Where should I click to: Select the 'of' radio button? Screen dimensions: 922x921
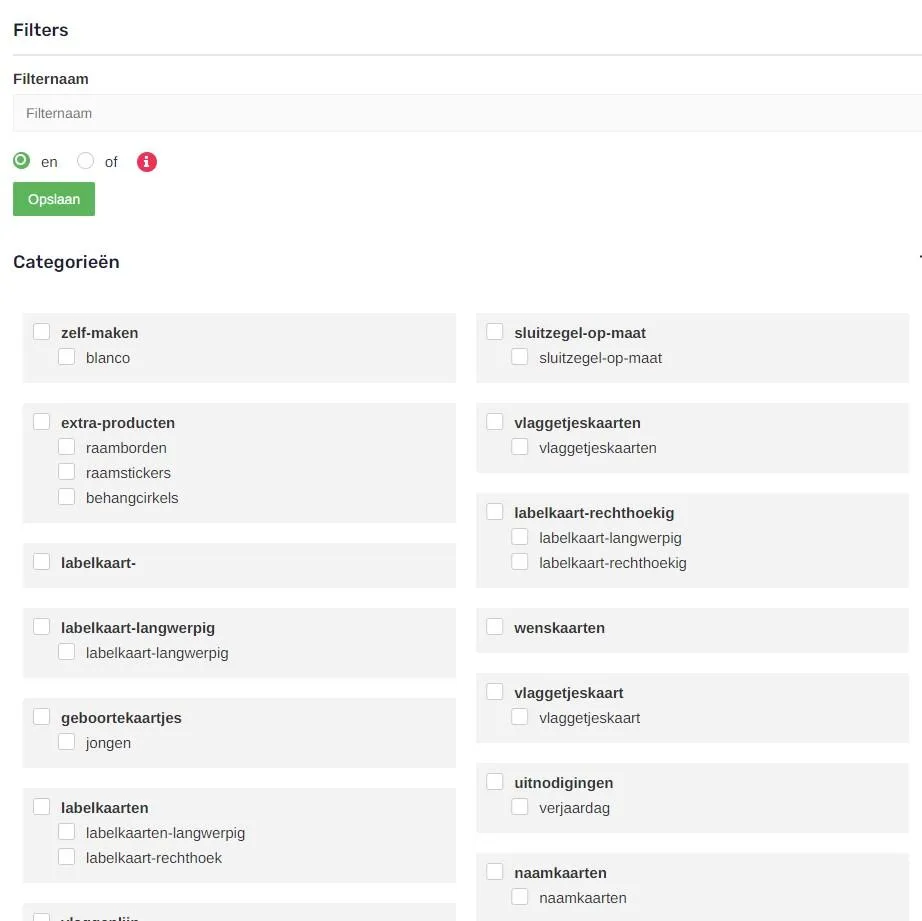coord(85,161)
